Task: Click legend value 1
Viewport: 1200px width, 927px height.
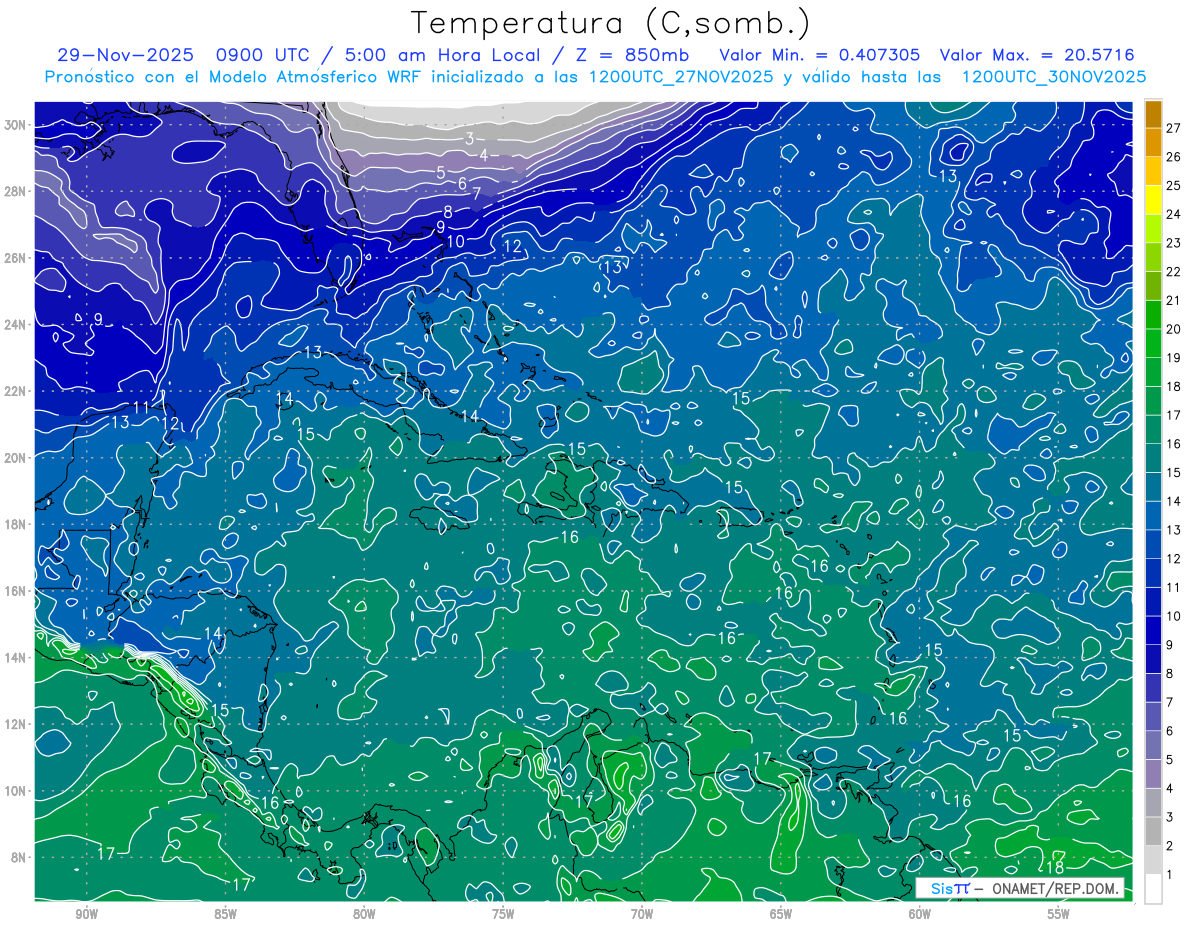Action: click(1170, 875)
